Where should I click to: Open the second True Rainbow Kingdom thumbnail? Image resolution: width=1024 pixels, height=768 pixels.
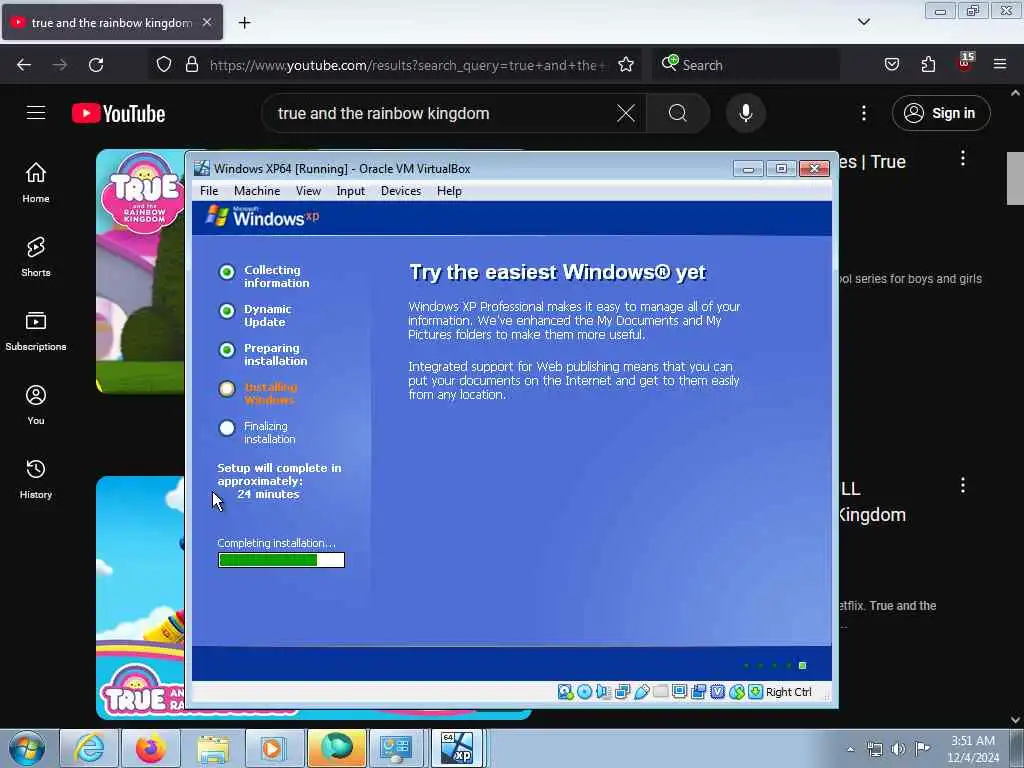coord(140,598)
